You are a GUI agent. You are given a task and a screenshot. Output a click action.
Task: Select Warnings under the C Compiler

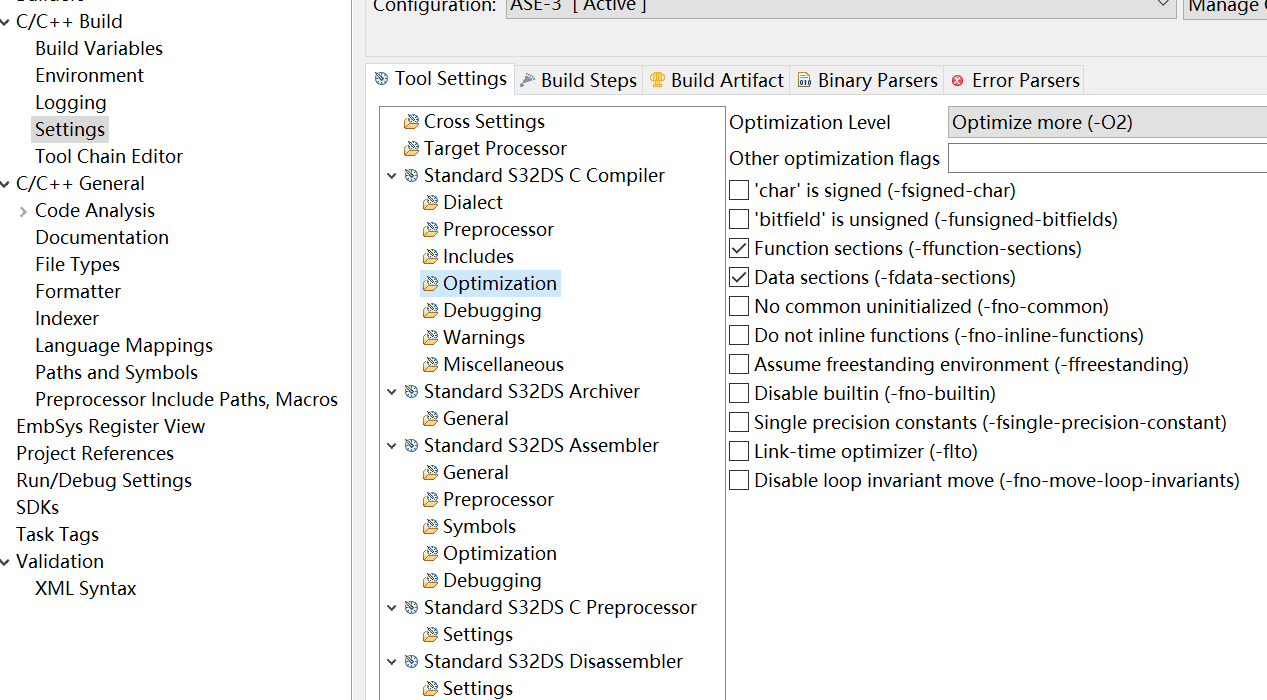point(484,338)
